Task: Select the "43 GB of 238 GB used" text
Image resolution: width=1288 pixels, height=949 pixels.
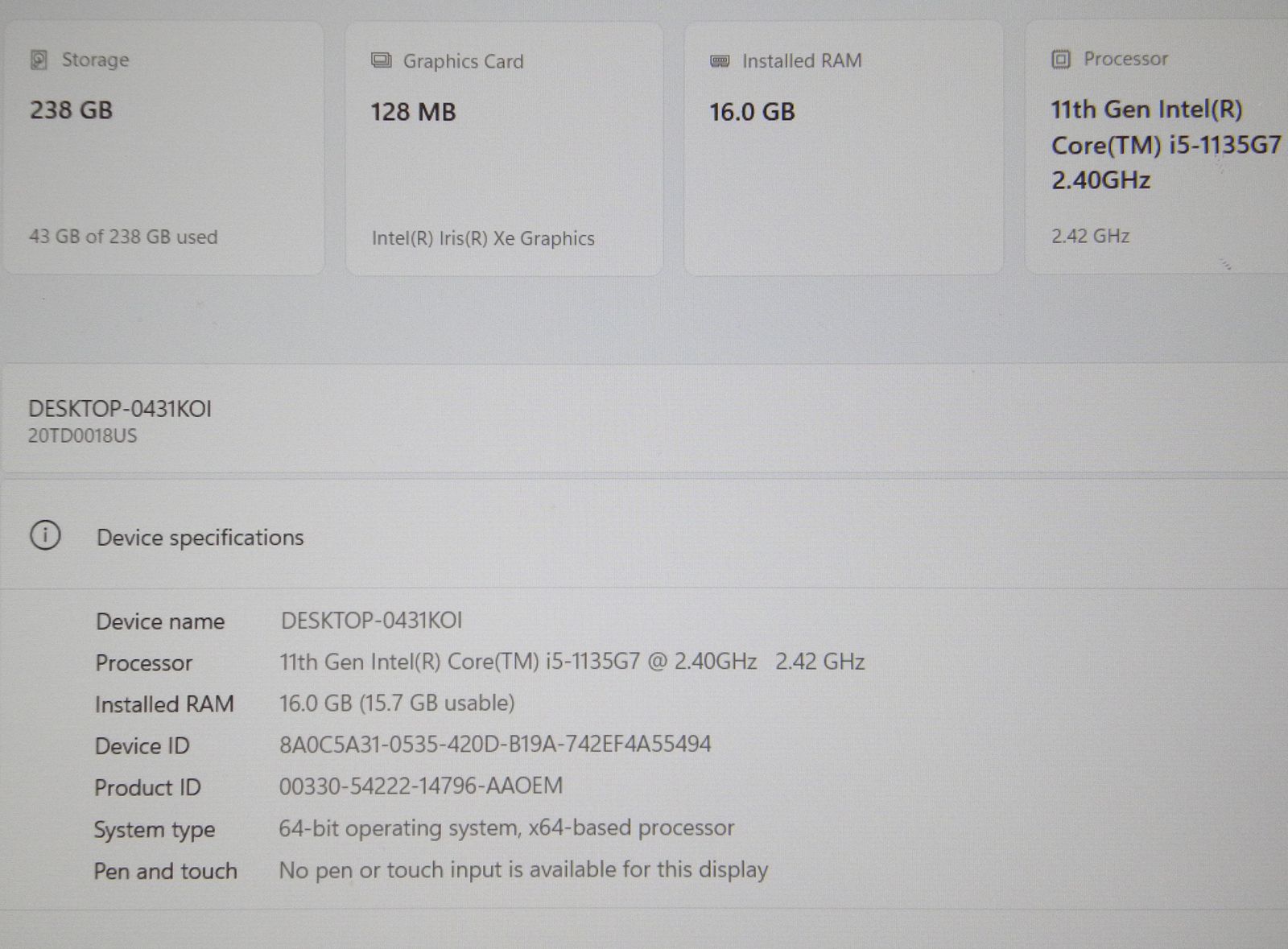Action: (123, 237)
